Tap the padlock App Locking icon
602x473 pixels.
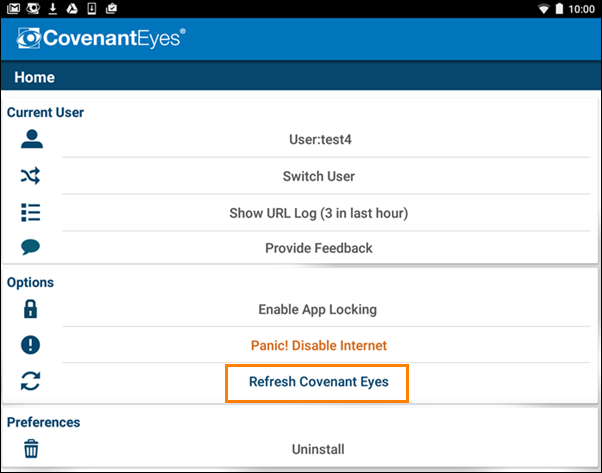tap(30, 309)
